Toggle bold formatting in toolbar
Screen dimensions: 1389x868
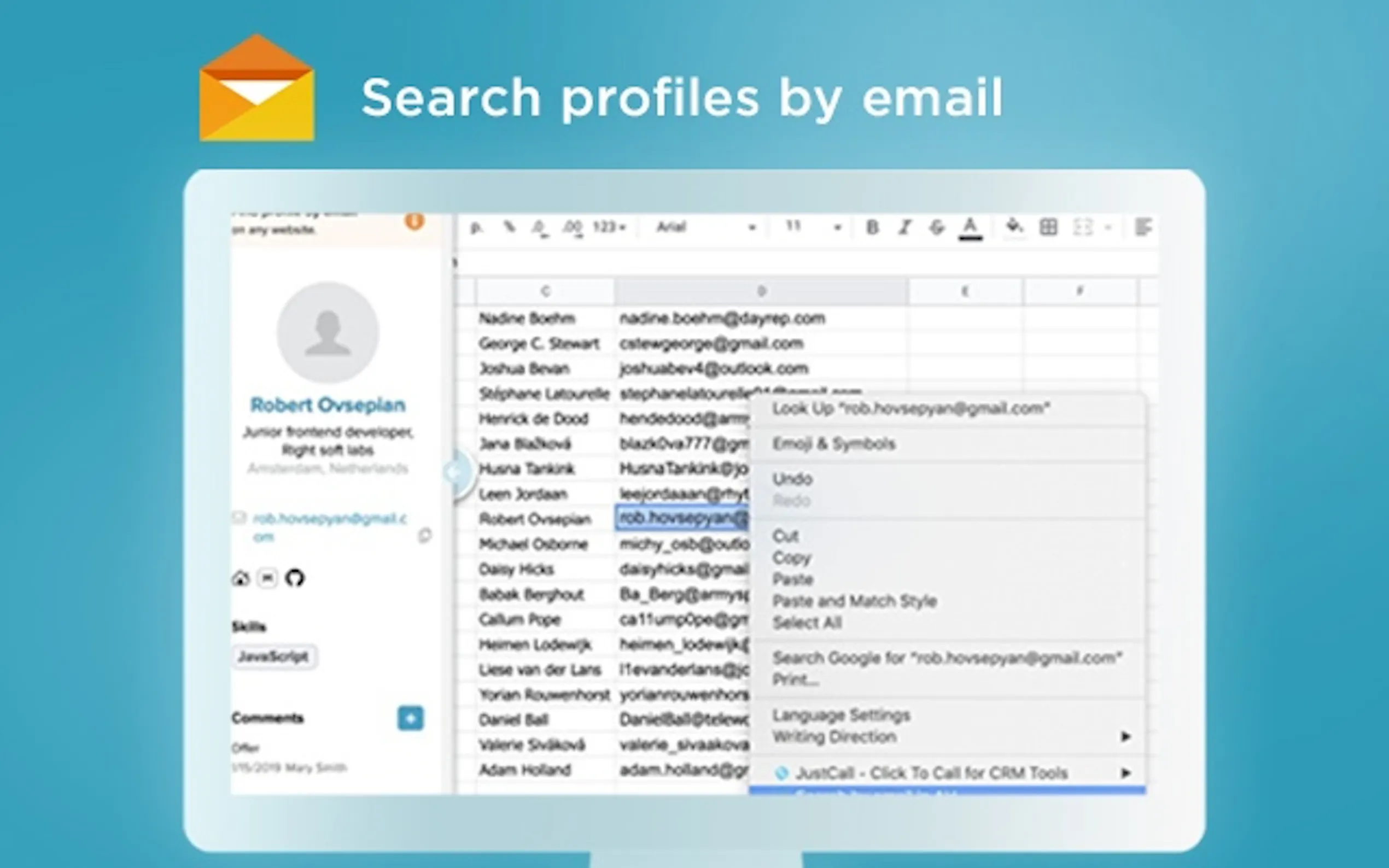[x=872, y=228]
